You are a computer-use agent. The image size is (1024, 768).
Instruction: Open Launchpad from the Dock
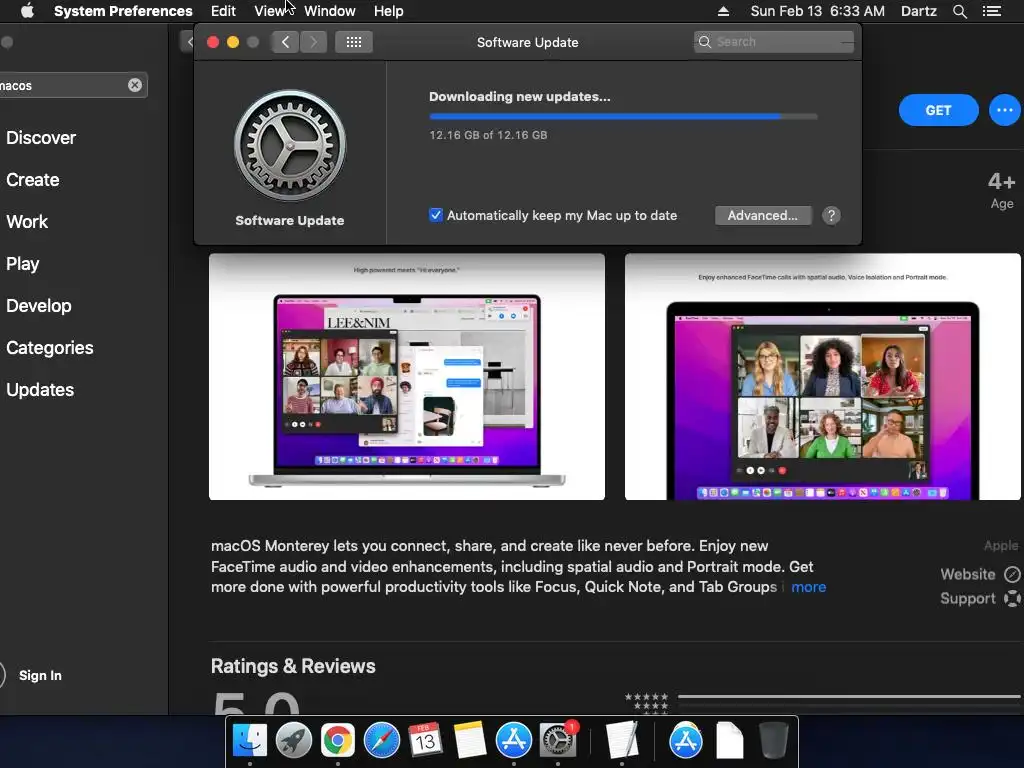tap(293, 741)
